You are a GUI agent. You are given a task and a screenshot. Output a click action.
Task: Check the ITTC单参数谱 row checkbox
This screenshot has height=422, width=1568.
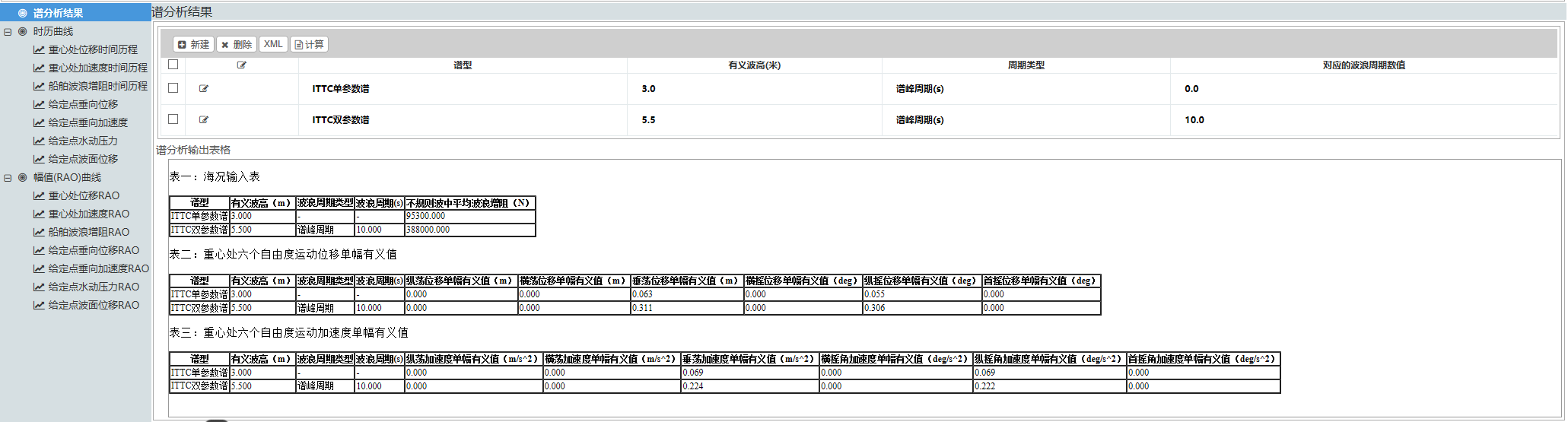(173, 88)
